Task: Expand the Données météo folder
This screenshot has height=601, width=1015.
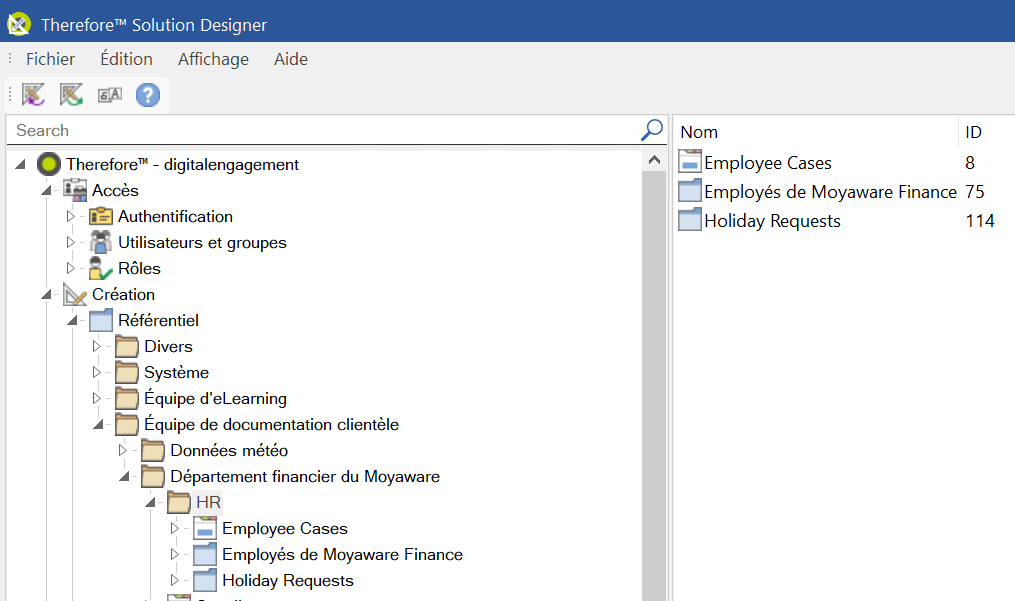Action: [x=123, y=451]
